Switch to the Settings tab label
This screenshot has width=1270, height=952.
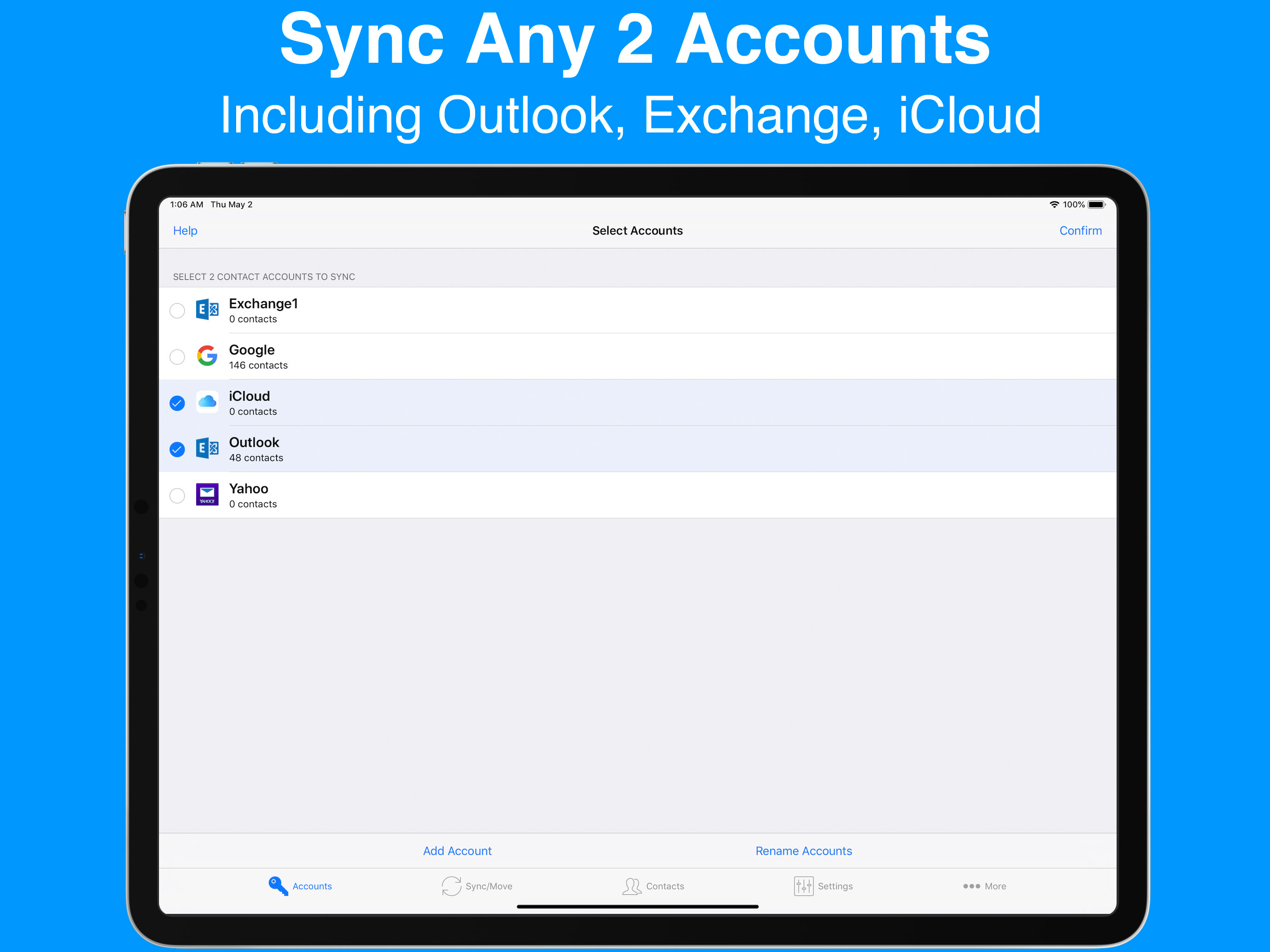[x=835, y=886]
